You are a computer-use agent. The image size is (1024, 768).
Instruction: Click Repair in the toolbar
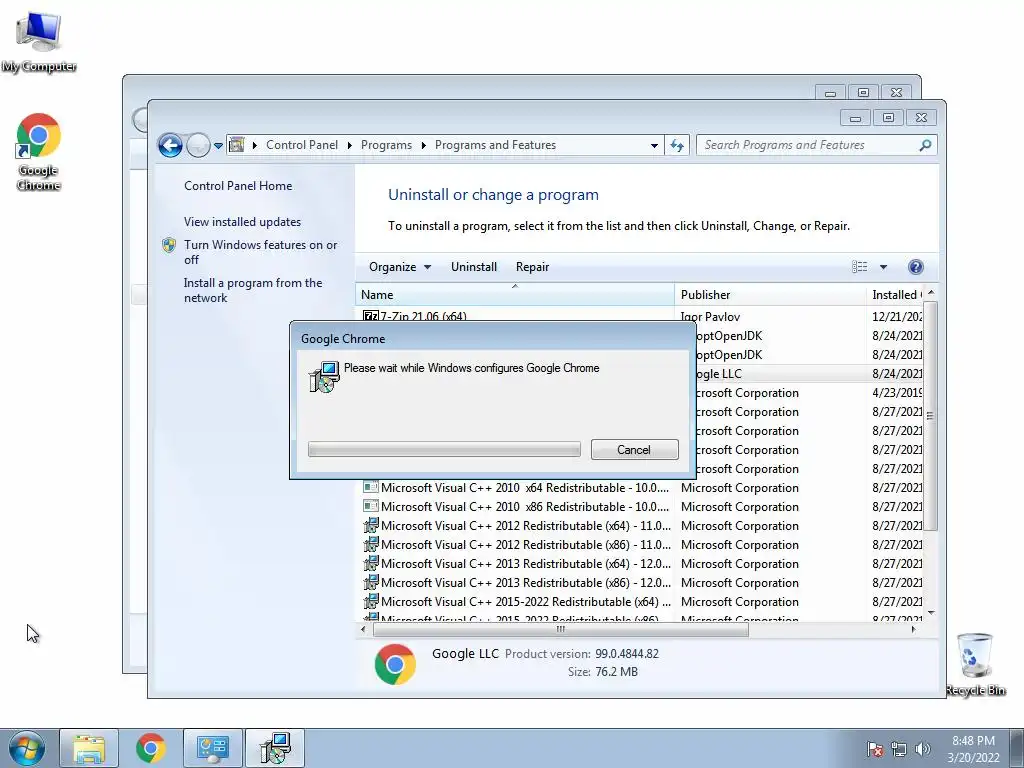[532, 266]
